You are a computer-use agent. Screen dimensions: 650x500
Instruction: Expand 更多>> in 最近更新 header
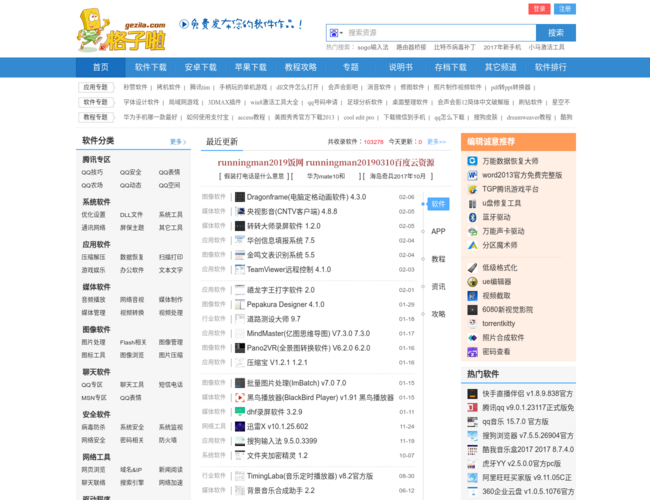click(x=437, y=142)
